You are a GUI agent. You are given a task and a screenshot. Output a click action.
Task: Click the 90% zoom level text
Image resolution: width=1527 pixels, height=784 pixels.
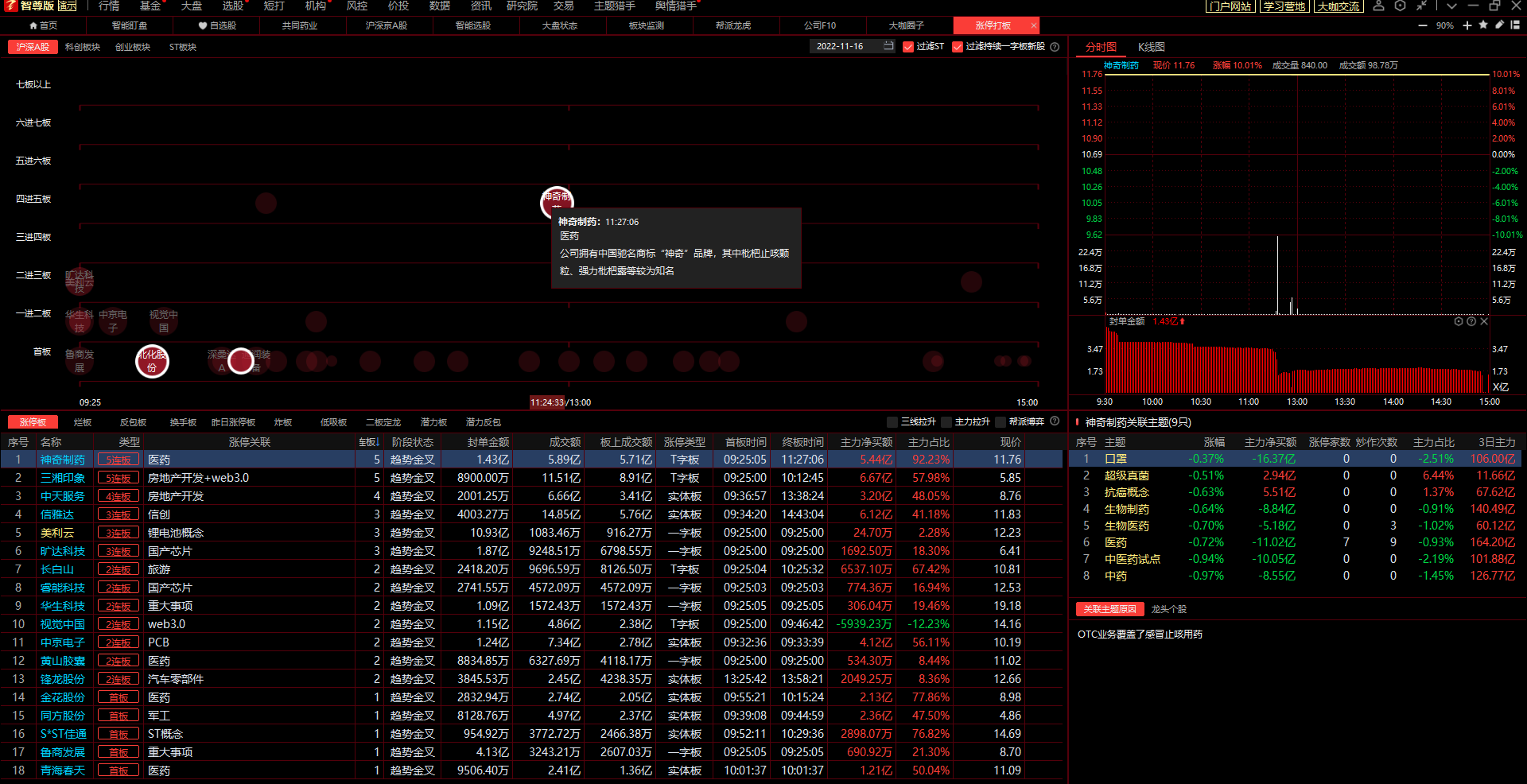[x=1445, y=25]
